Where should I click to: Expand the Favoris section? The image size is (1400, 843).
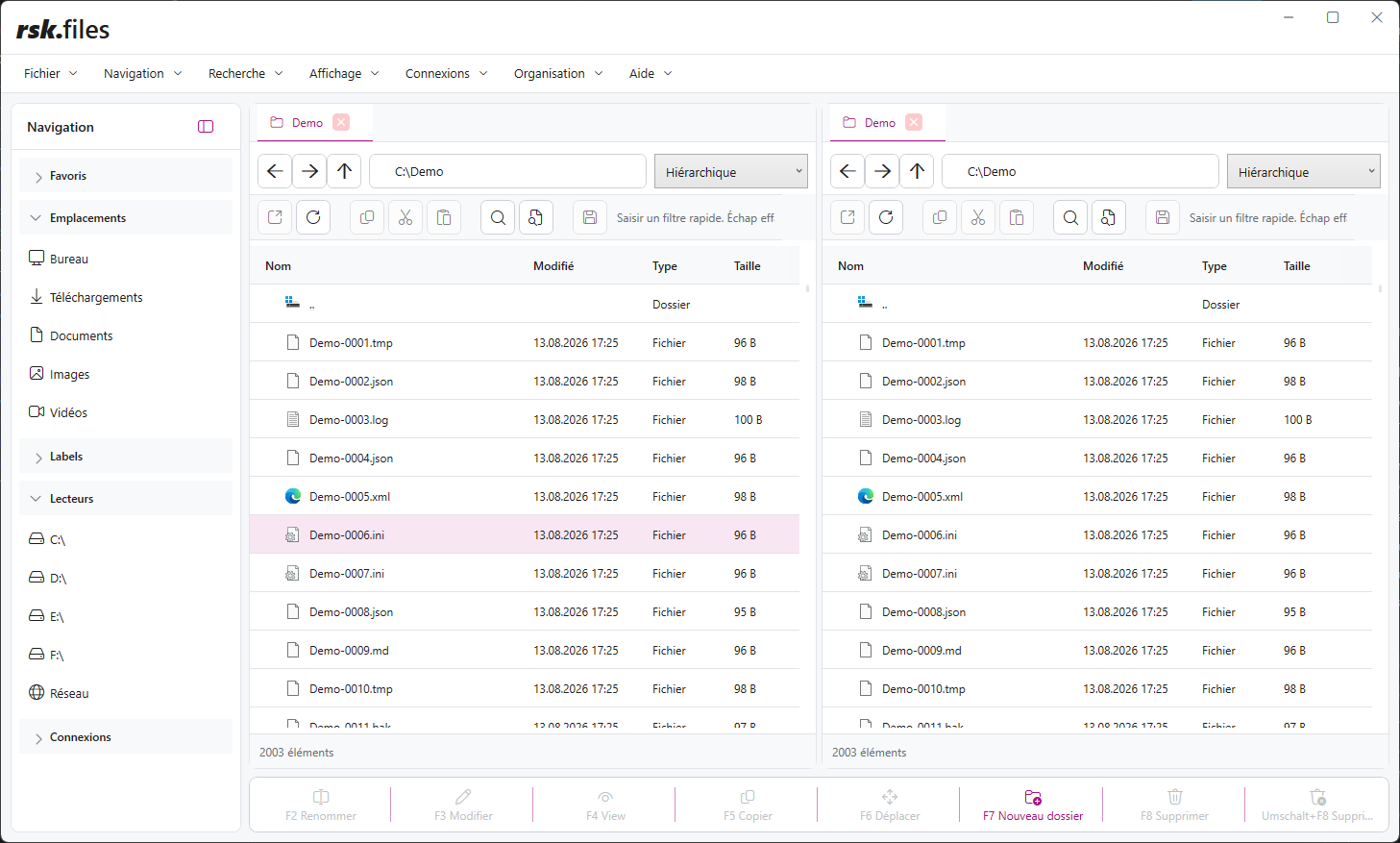[x=126, y=176]
